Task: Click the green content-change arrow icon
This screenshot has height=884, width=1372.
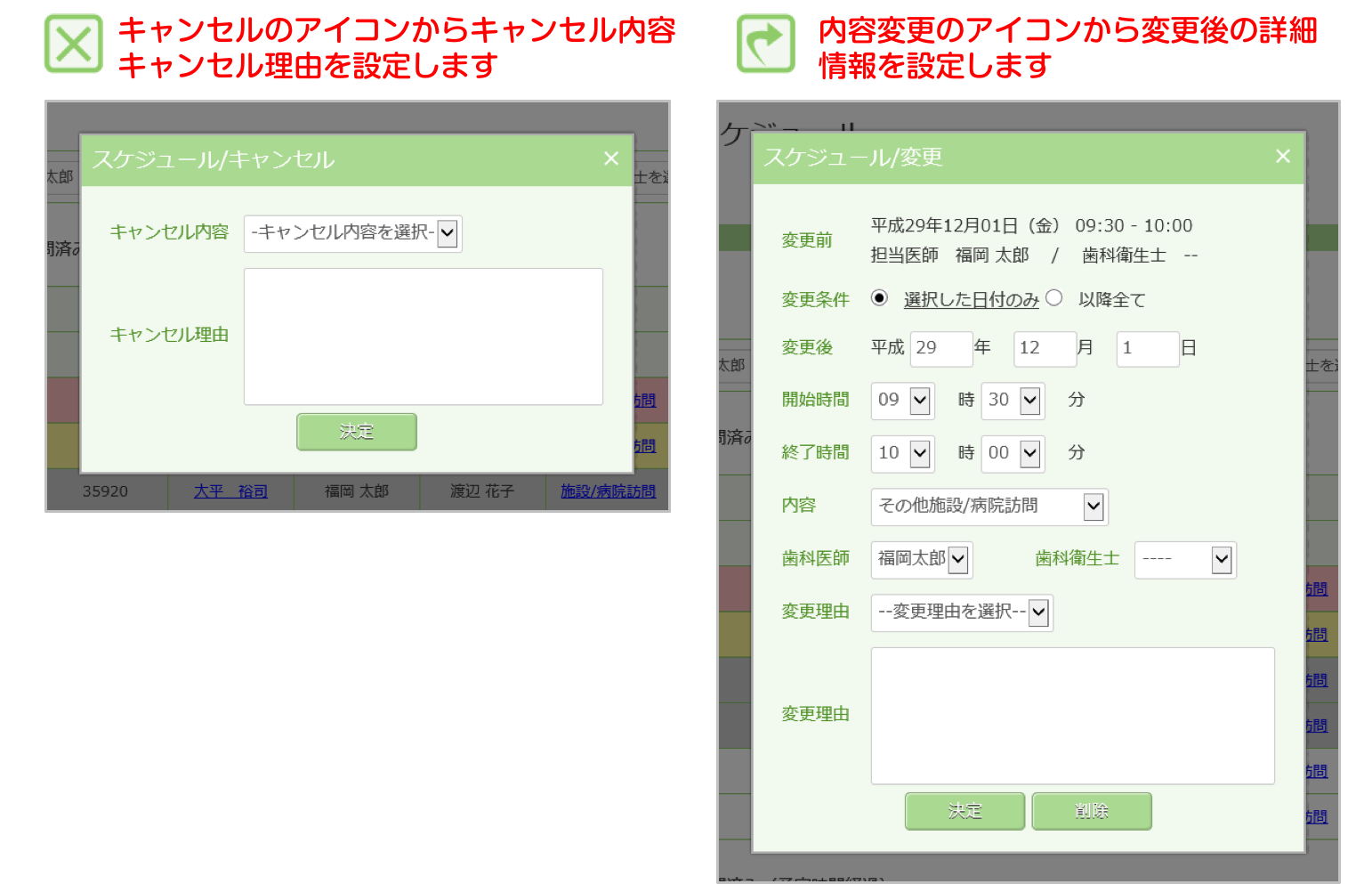Action: pos(765,44)
